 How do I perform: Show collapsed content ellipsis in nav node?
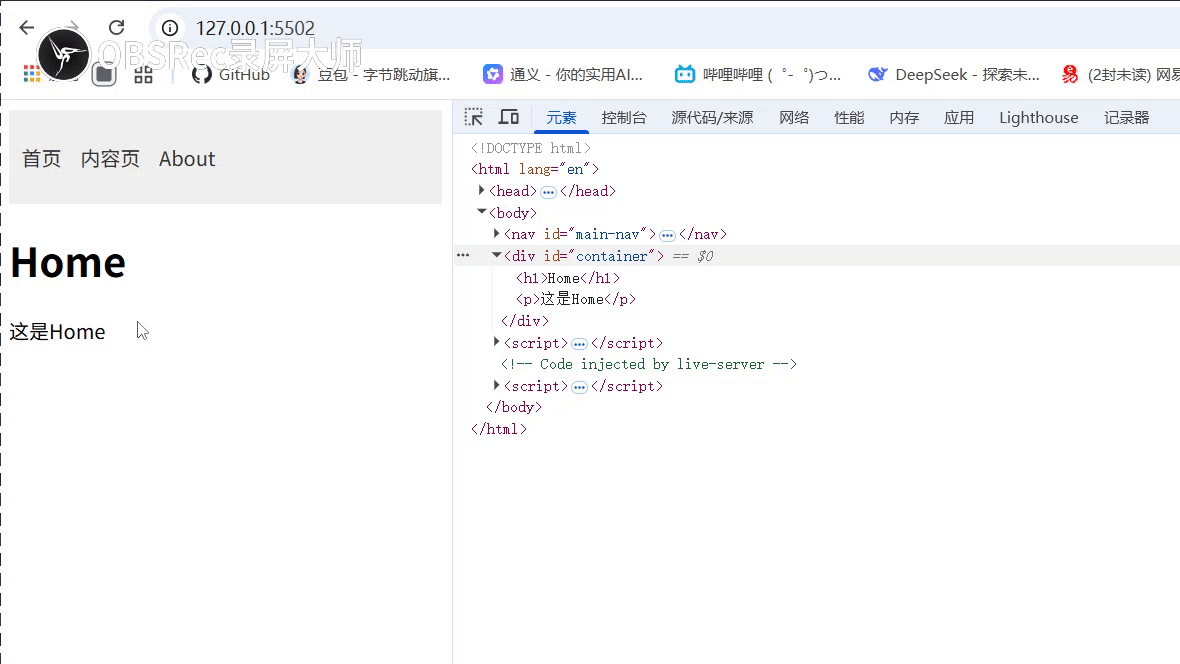tap(668, 236)
